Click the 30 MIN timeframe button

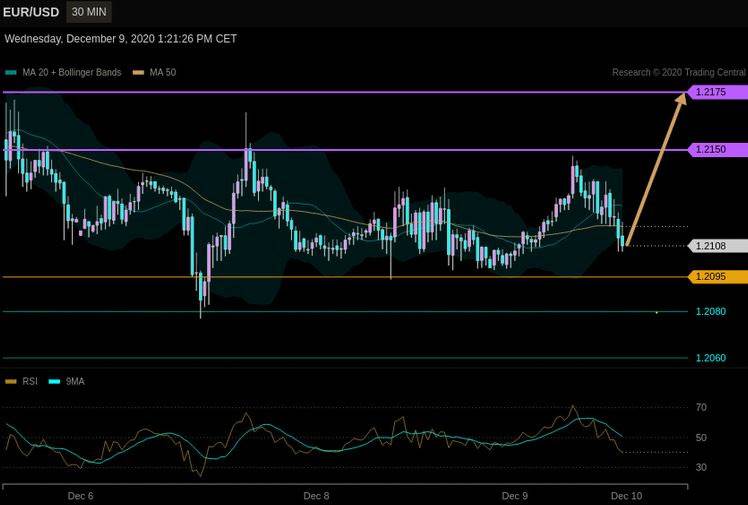pos(89,12)
